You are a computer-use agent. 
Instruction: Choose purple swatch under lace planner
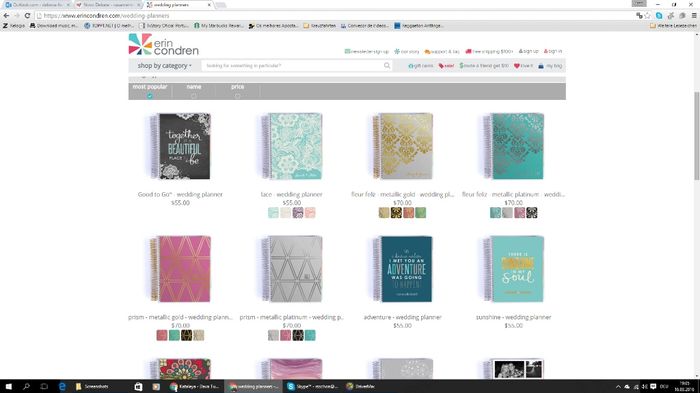[x=298, y=213]
